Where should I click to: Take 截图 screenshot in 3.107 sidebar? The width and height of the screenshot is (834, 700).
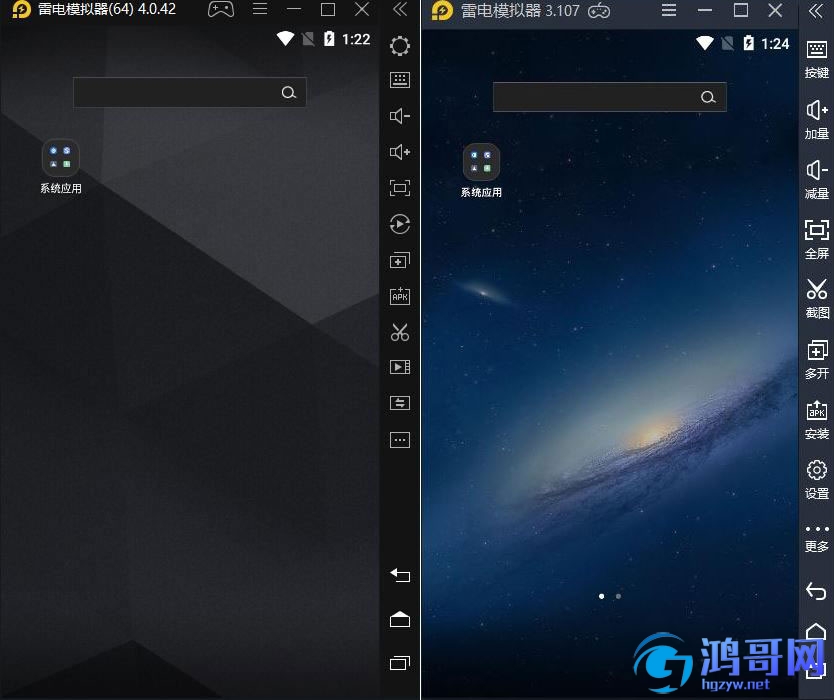pos(816,299)
